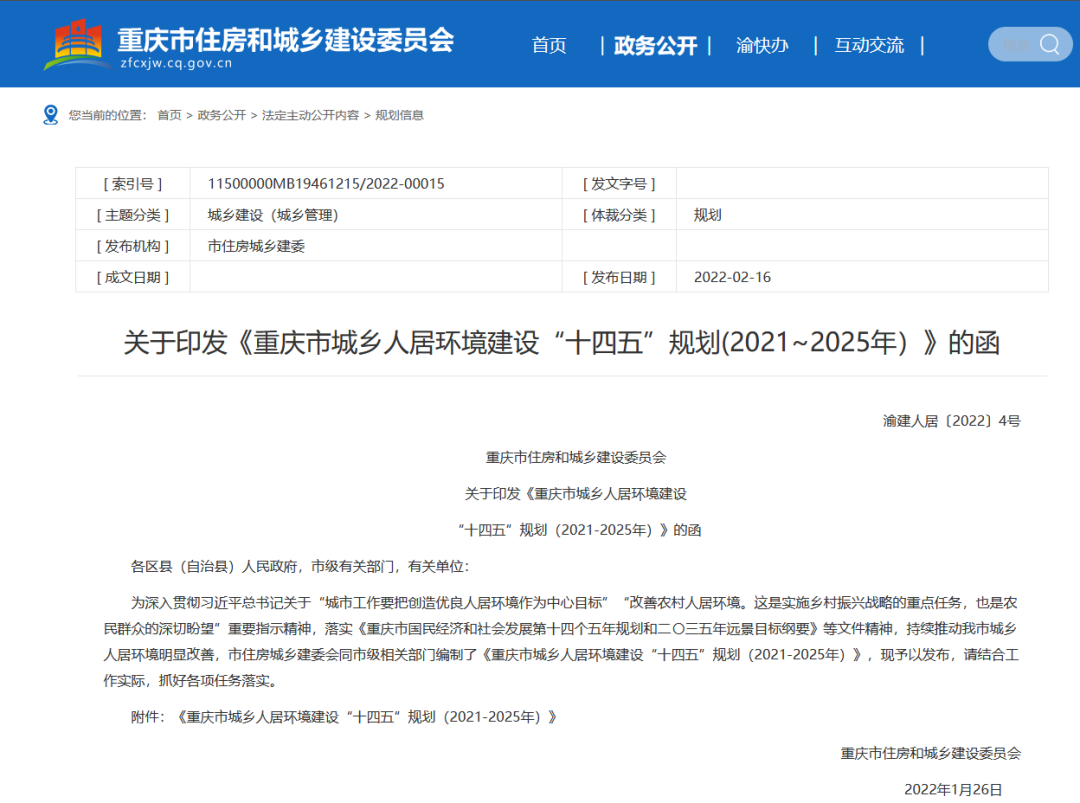Click the 发文字号 label cell
Viewport: 1080px width, 803px height.
[619, 184]
